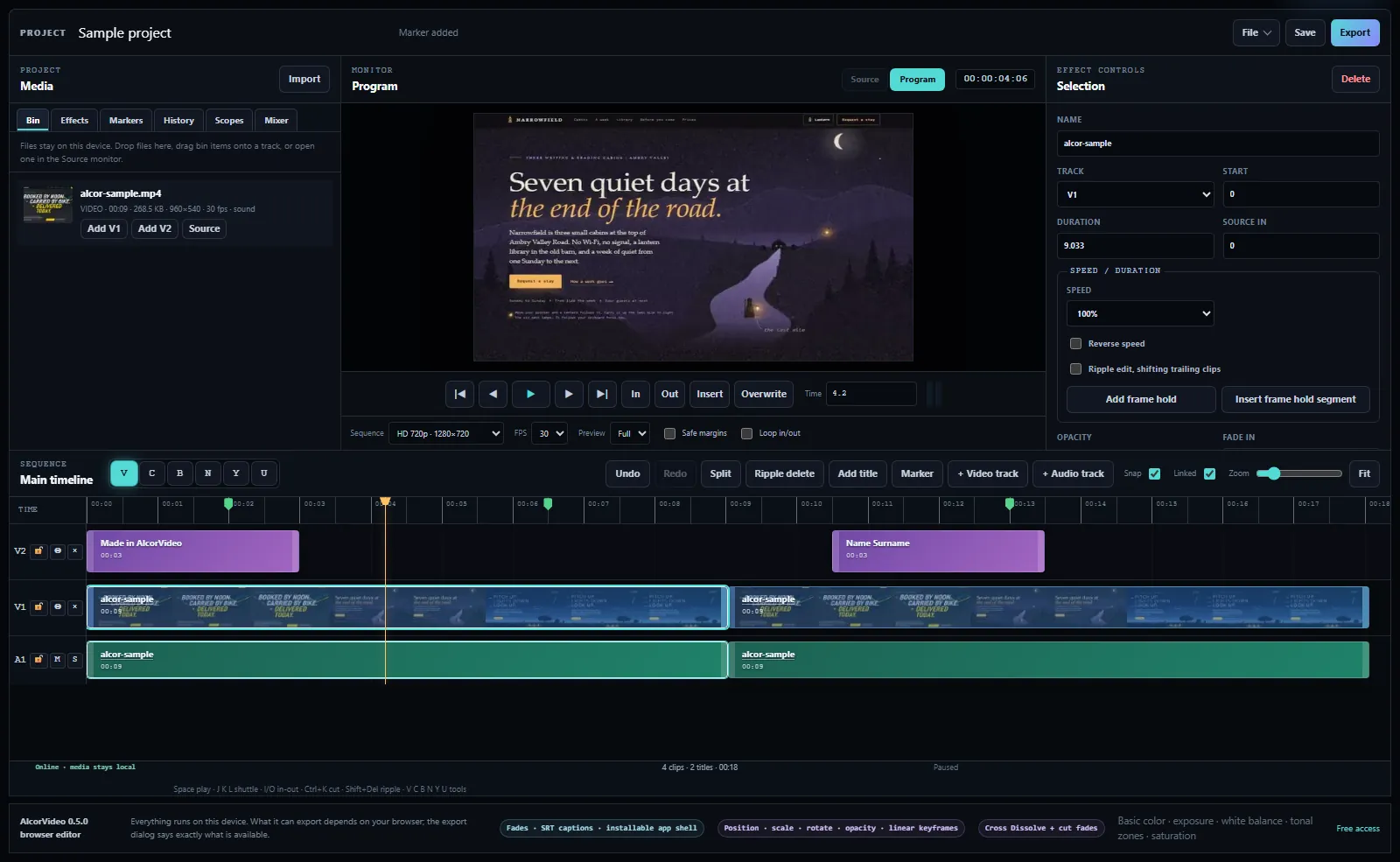Viewport: 1400px width, 862px height.
Task: Click the orange playhead handle on ruler
Action: [x=385, y=501]
